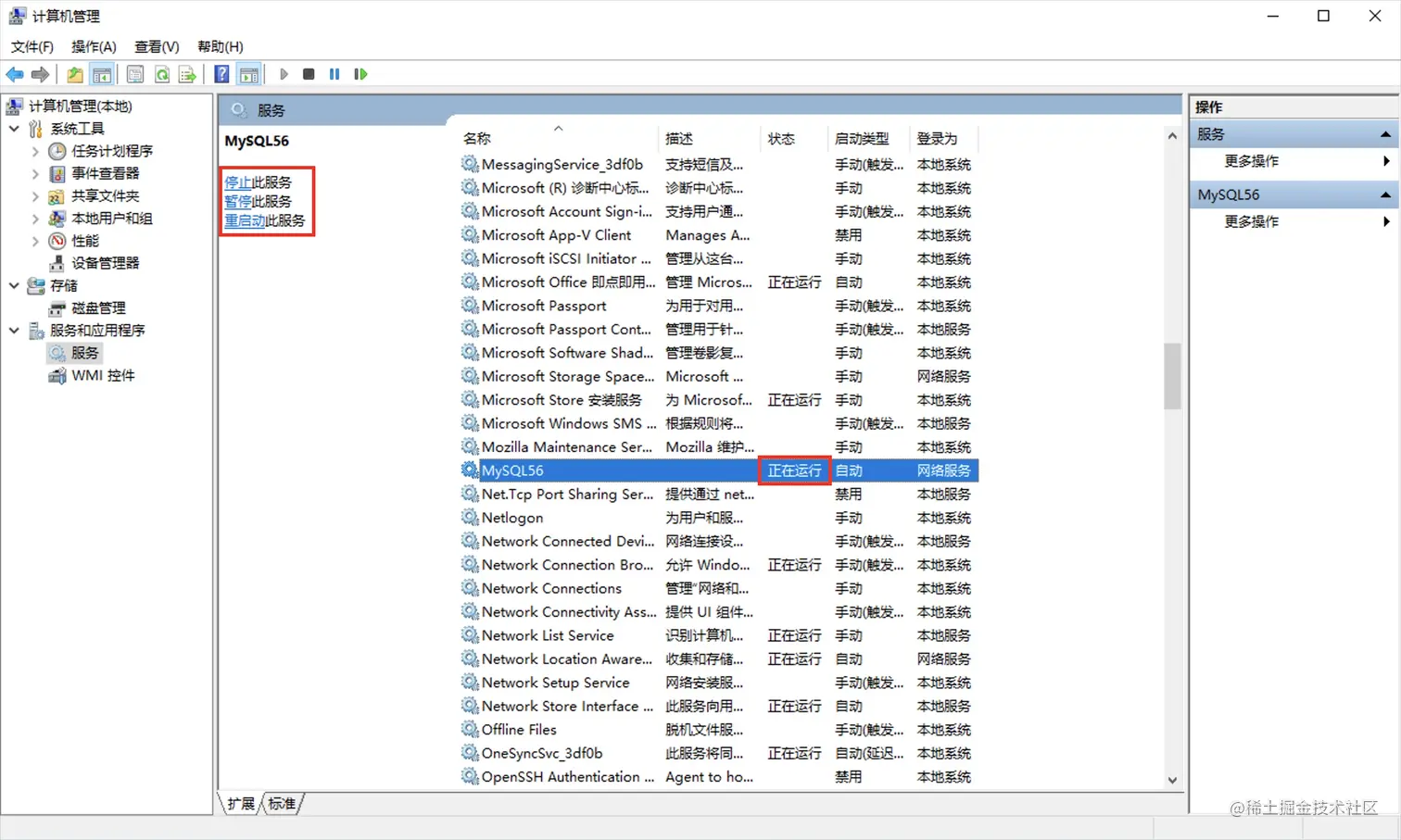The height and width of the screenshot is (840, 1401).
Task: Collapse the 系统工具 tree node
Action: pyautogui.click(x=14, y=129)
